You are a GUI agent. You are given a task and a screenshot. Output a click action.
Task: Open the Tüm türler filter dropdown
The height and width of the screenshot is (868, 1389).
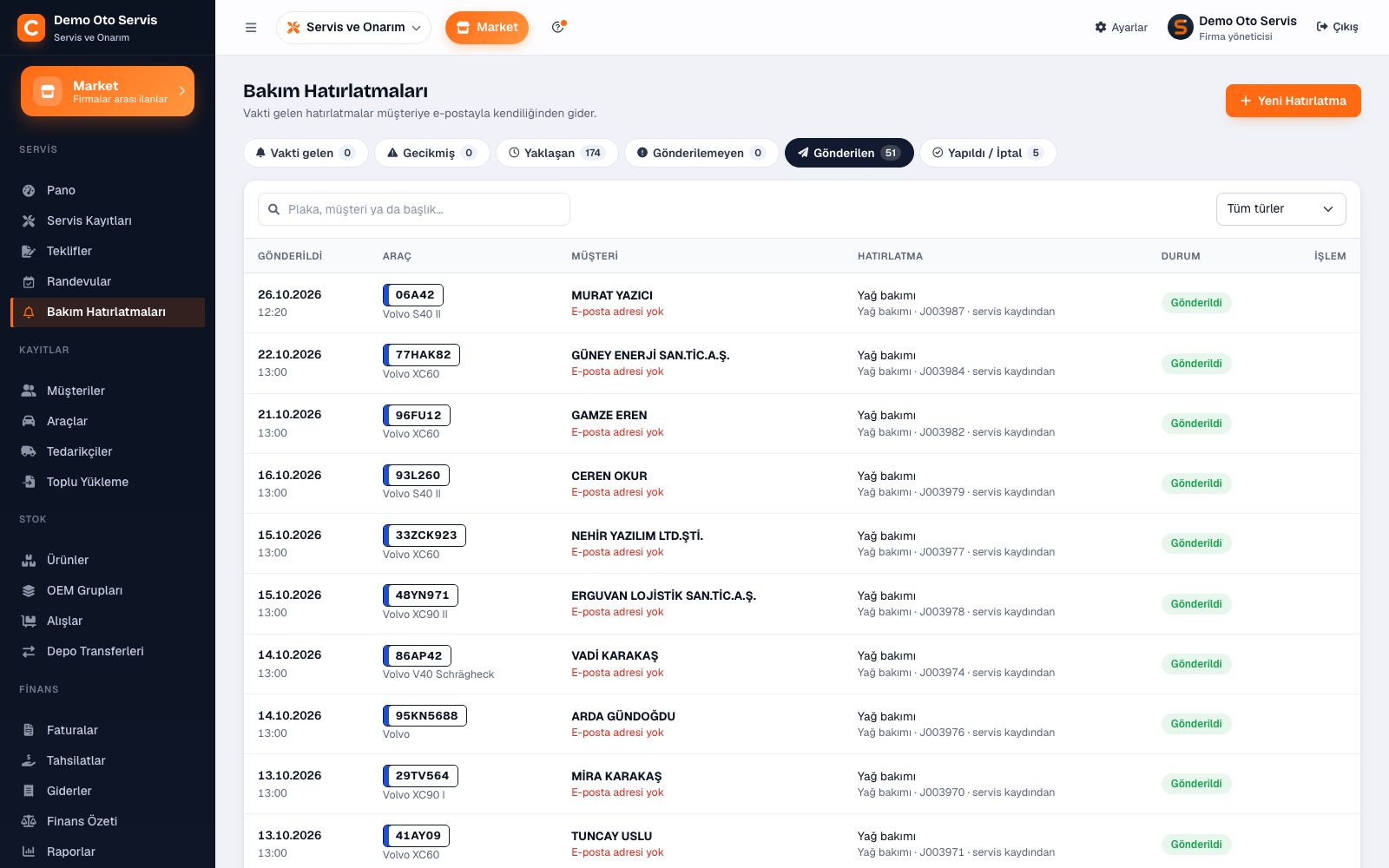(1280, 209)
